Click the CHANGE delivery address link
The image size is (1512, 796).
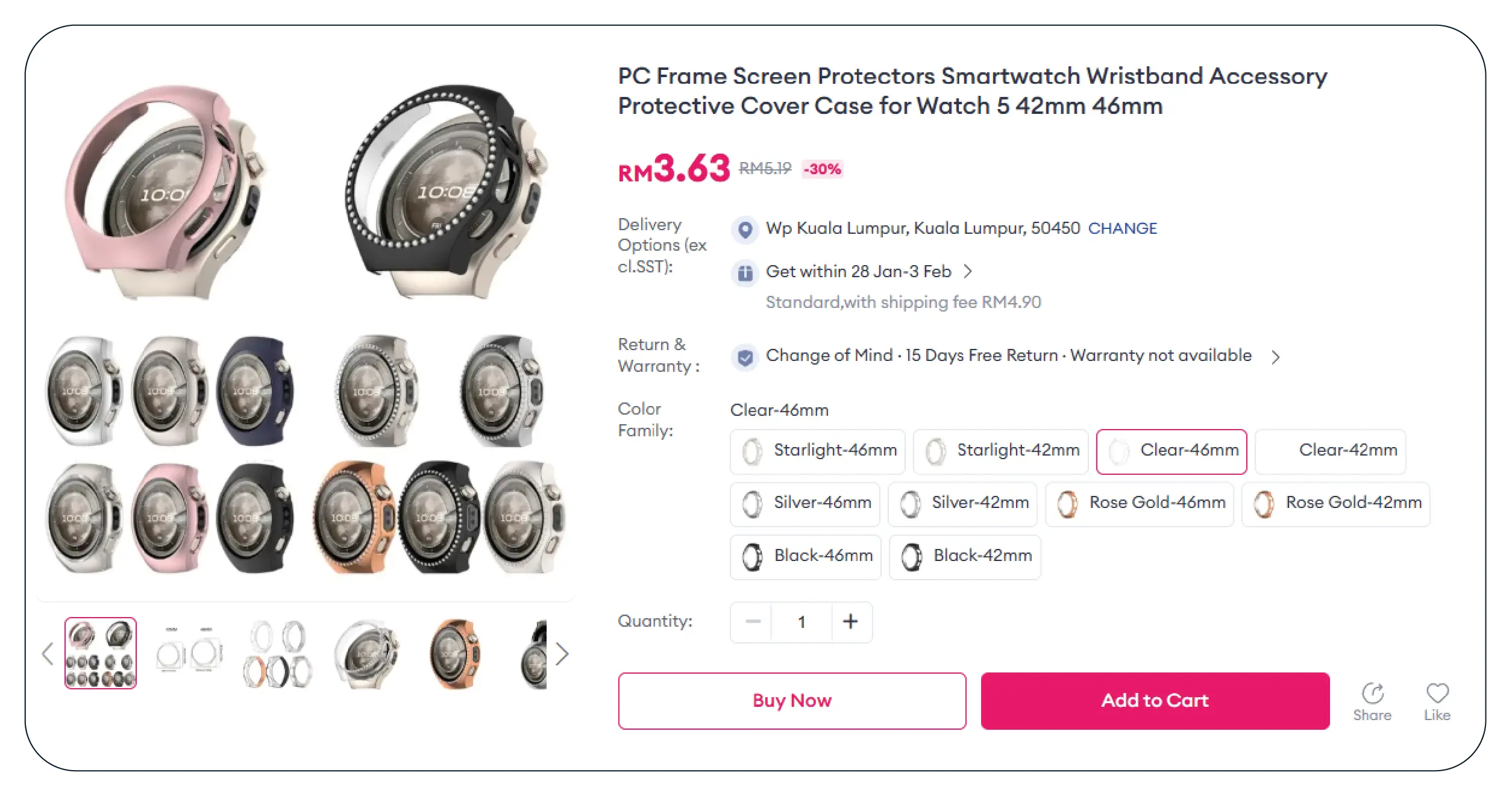click(x=1122, y=229)
